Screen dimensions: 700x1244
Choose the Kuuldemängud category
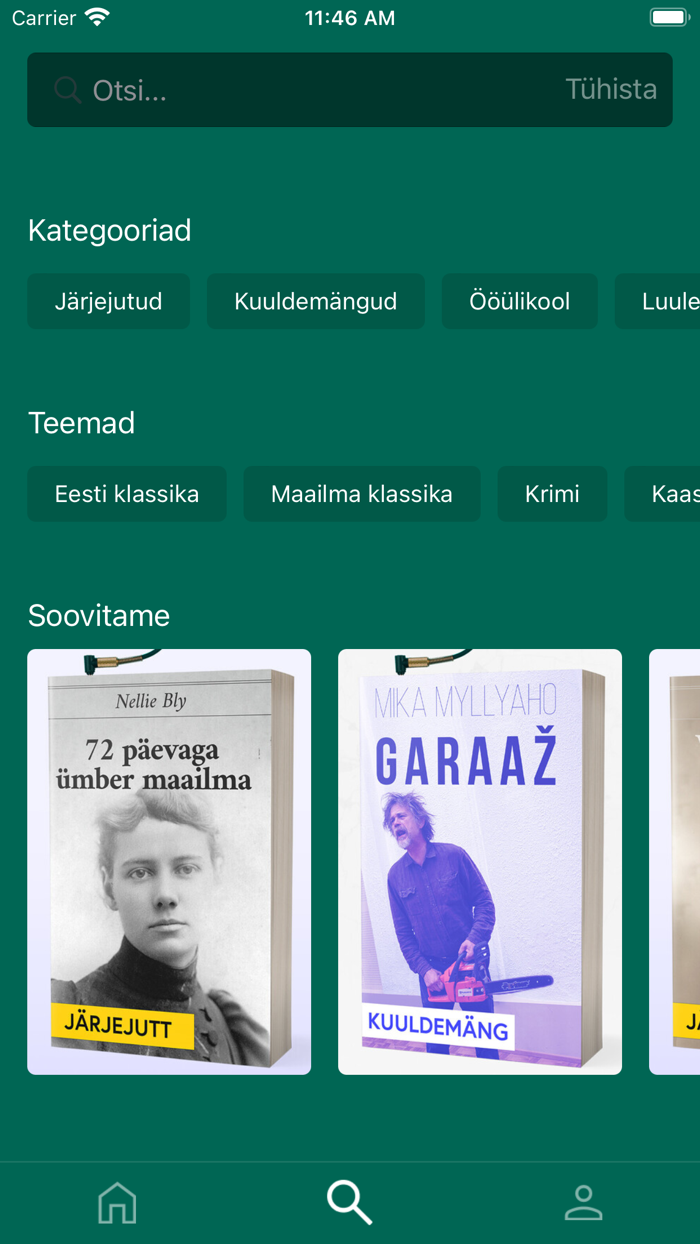tap(316, 301)
